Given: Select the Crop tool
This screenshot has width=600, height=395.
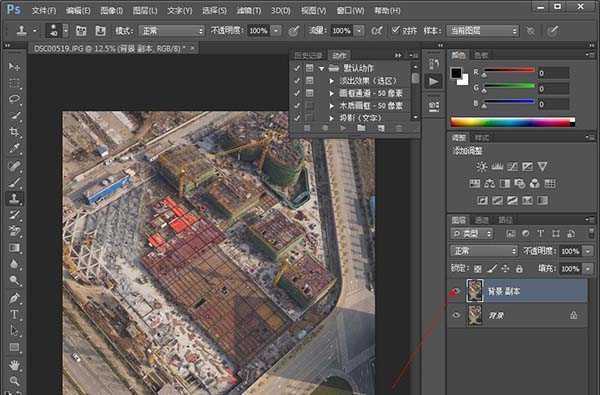Looking at the screenshot, I should (x=15, y=132).
